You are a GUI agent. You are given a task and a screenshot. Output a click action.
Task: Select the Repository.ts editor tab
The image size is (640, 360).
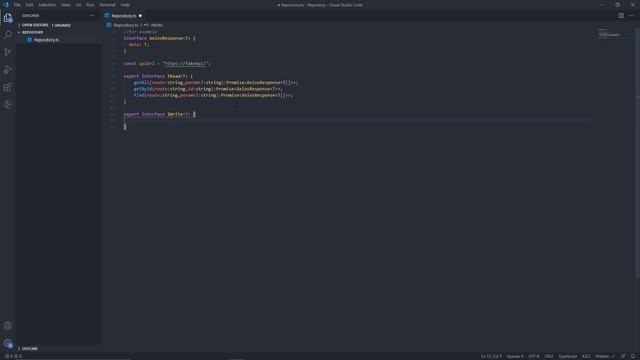pyautogui.click(x=123, y=16)
